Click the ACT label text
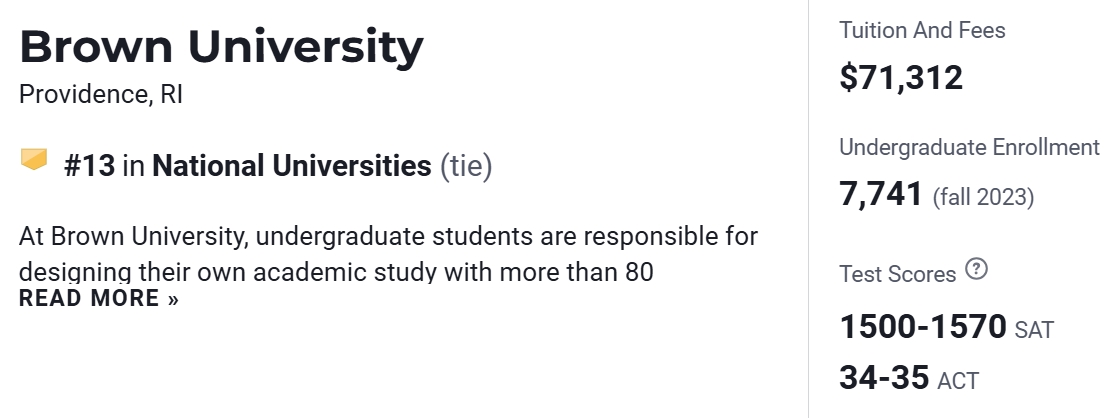 [958, 380]
